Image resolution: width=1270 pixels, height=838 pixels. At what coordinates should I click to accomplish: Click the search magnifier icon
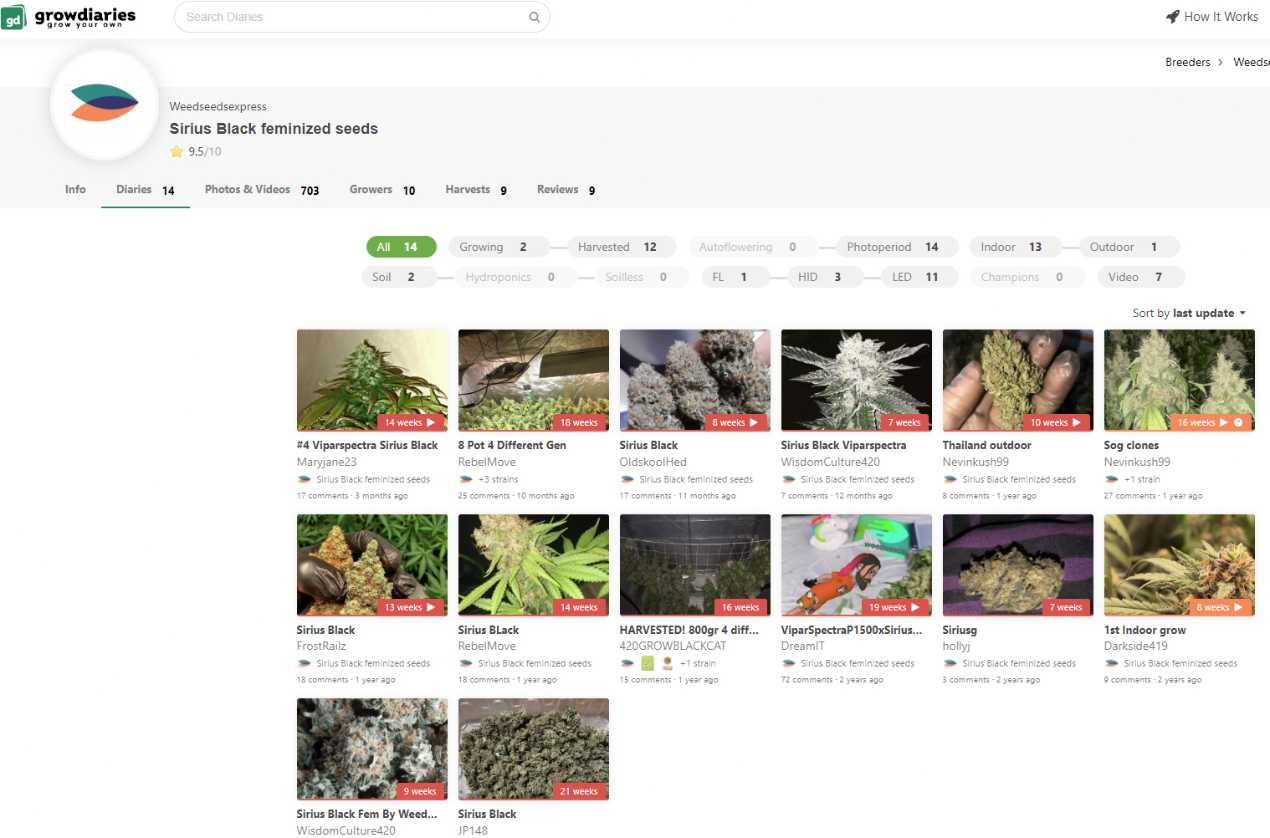click(x=534, y=17)
